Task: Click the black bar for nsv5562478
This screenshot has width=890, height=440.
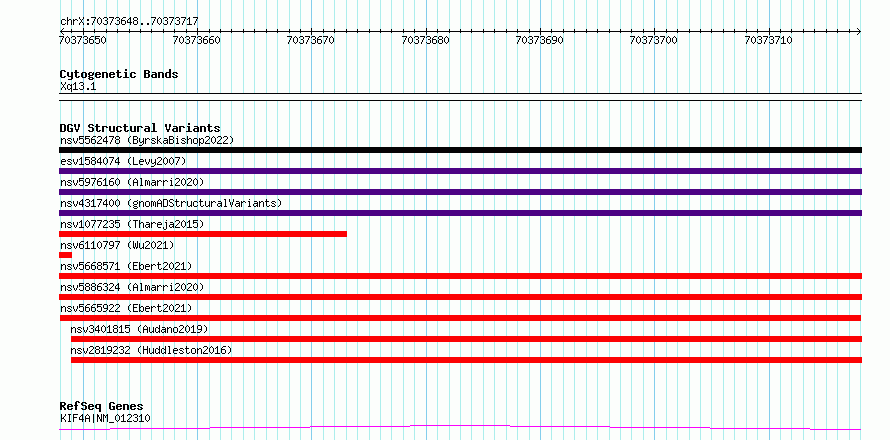Action: [460, 150]
